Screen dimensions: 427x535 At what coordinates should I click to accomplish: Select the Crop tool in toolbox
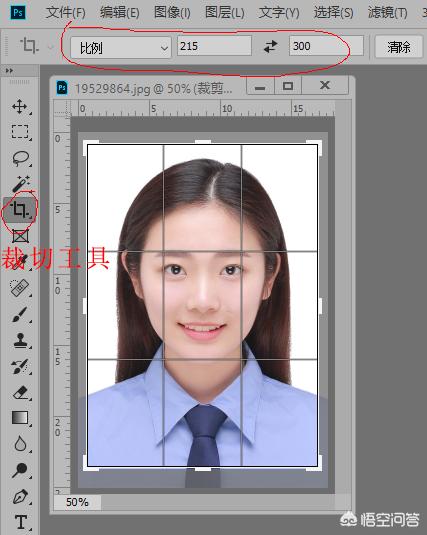tap(19, 209)
